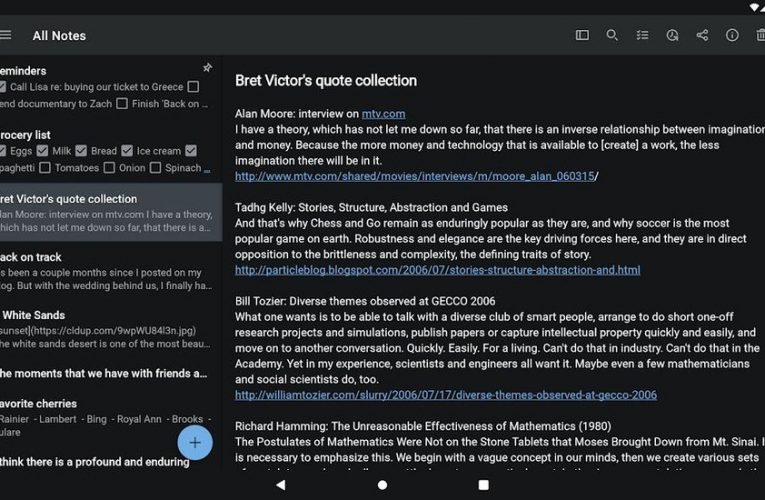Click 'Tadhg Kelly: Stories, Structure, Abstraction and Games'
Viewport: 765px width, 500px height.
[x=371, y=207]
